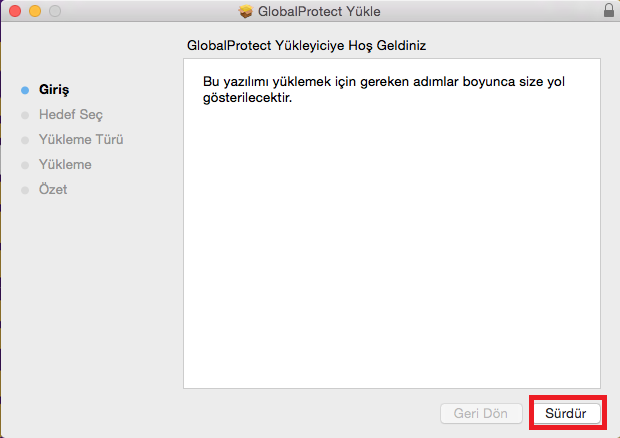
Task: Click the gray bullet next to Özet
Action: [x=25, y=190]
